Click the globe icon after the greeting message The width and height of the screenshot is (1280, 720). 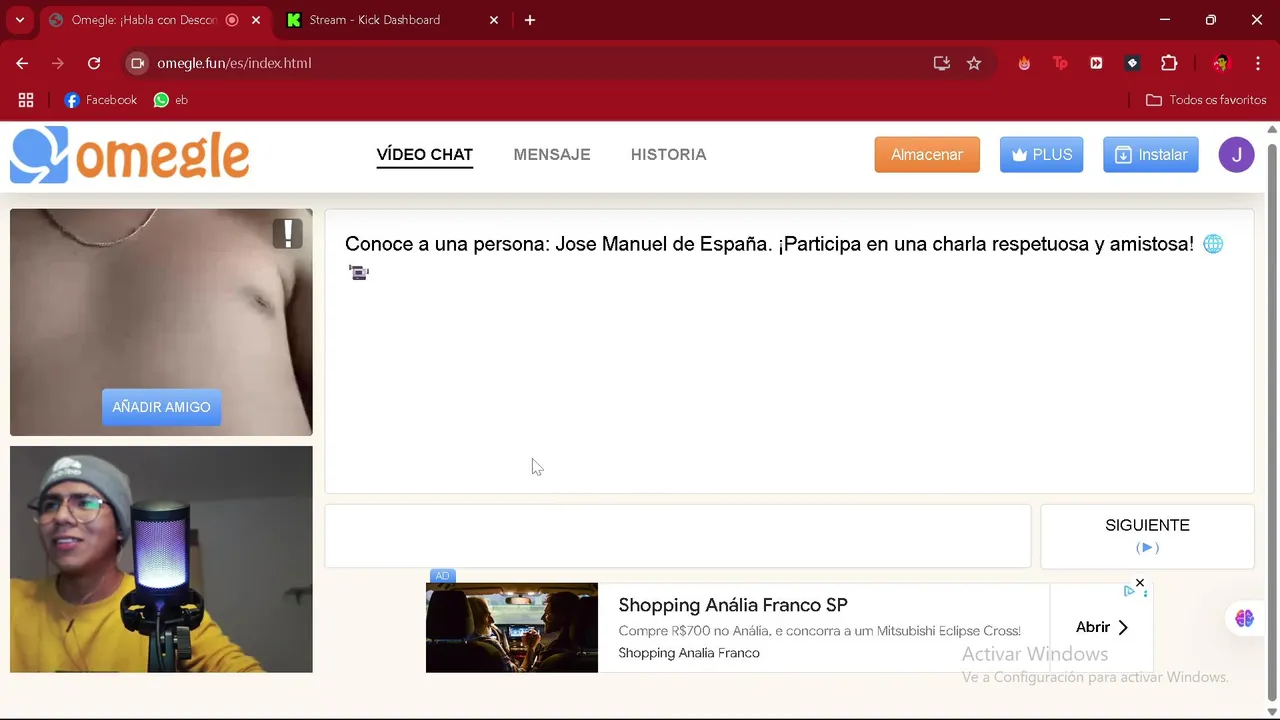pyautogui.click(x=1213, y=244)
